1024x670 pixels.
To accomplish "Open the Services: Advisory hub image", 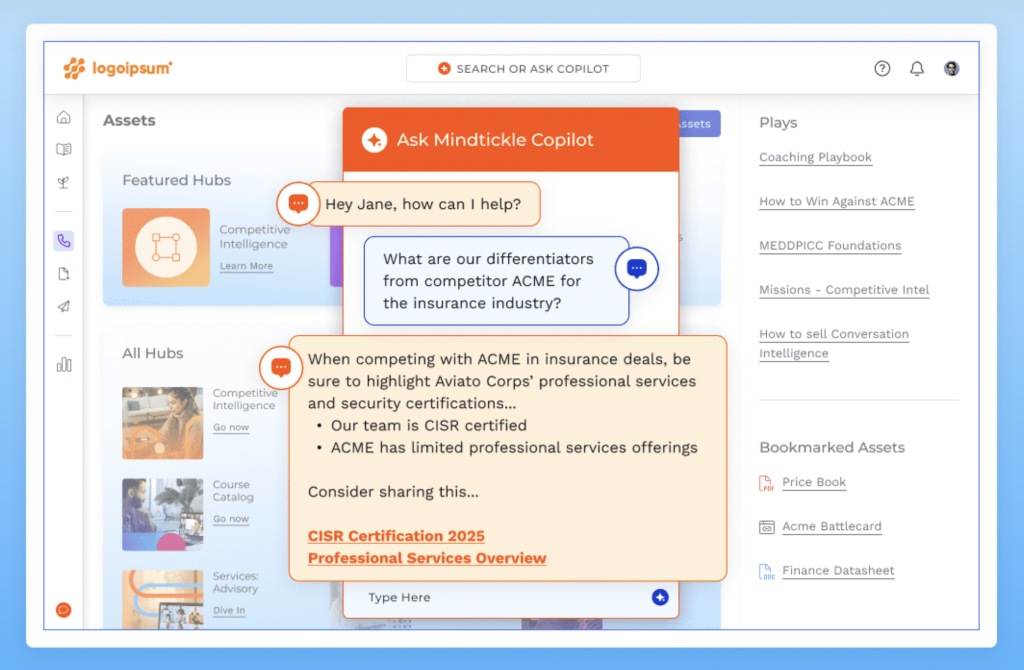I will (x=163, y=599).
